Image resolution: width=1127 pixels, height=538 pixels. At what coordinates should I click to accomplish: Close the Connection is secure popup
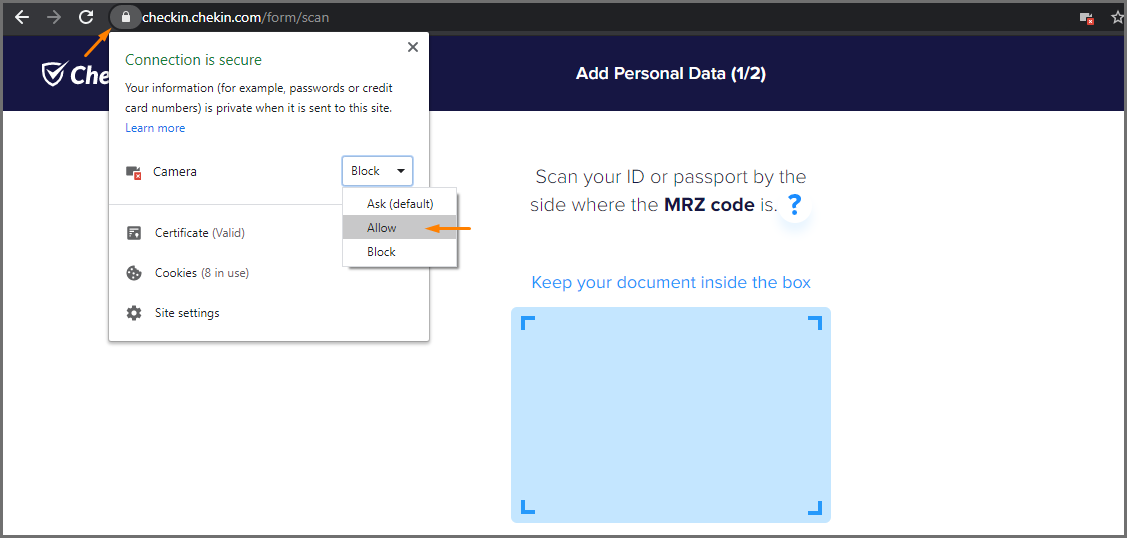coord(412,47)
